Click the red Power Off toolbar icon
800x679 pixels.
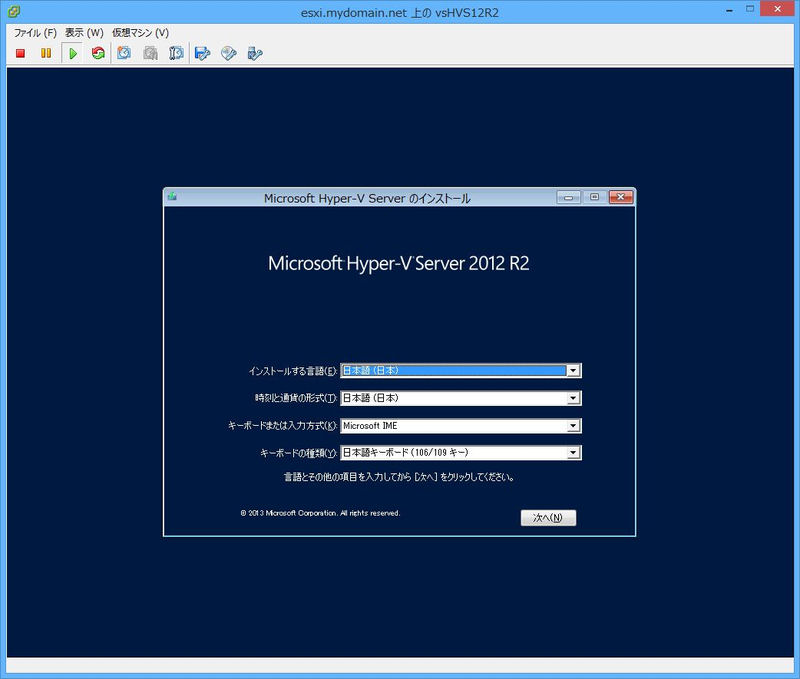20,53
